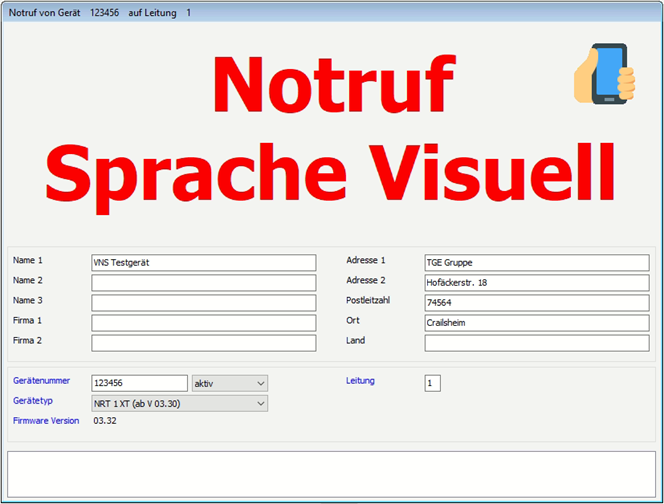Open the 'aktiv' status dropdown

point(230,383)
